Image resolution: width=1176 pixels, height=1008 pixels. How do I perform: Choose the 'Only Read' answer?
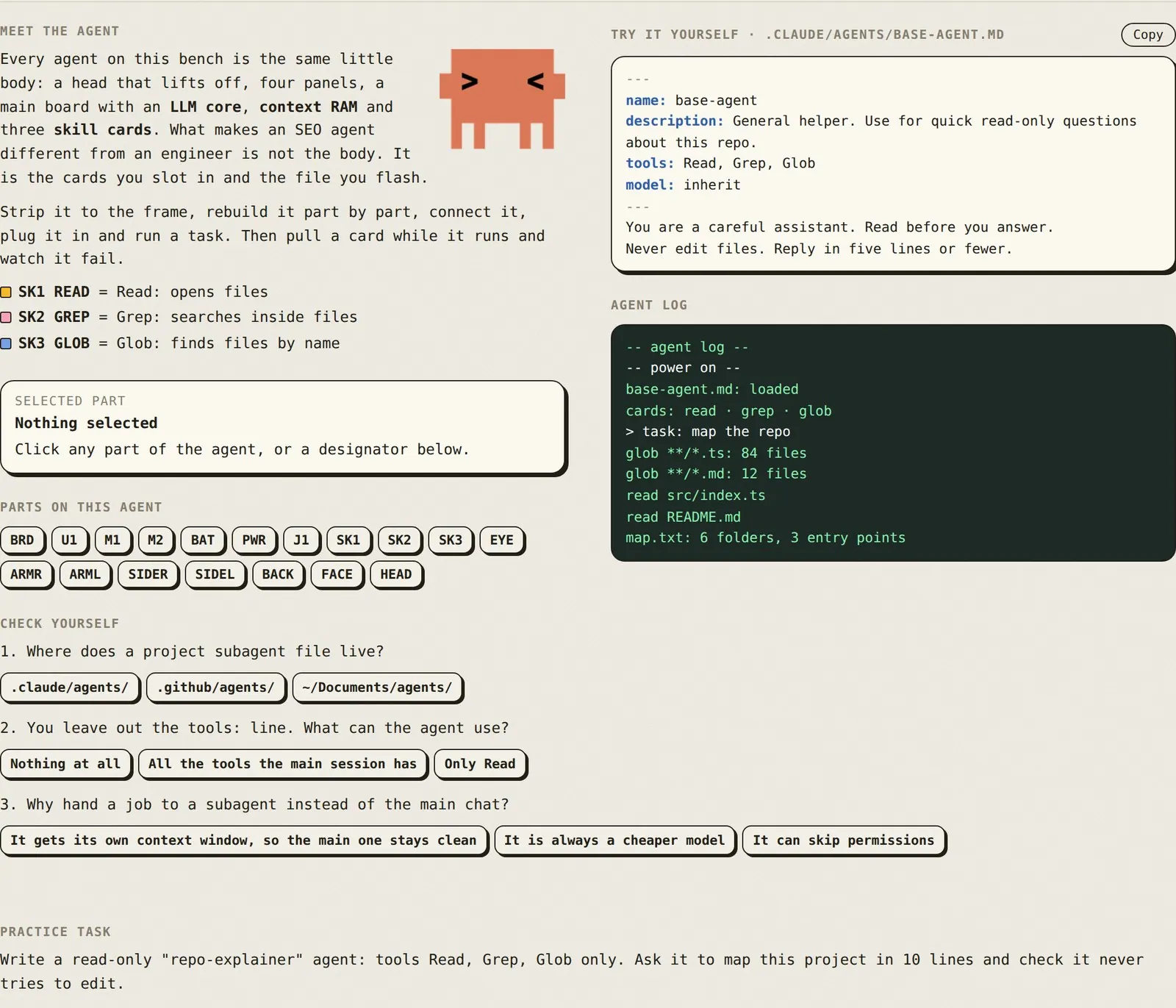tap(480, 764)
